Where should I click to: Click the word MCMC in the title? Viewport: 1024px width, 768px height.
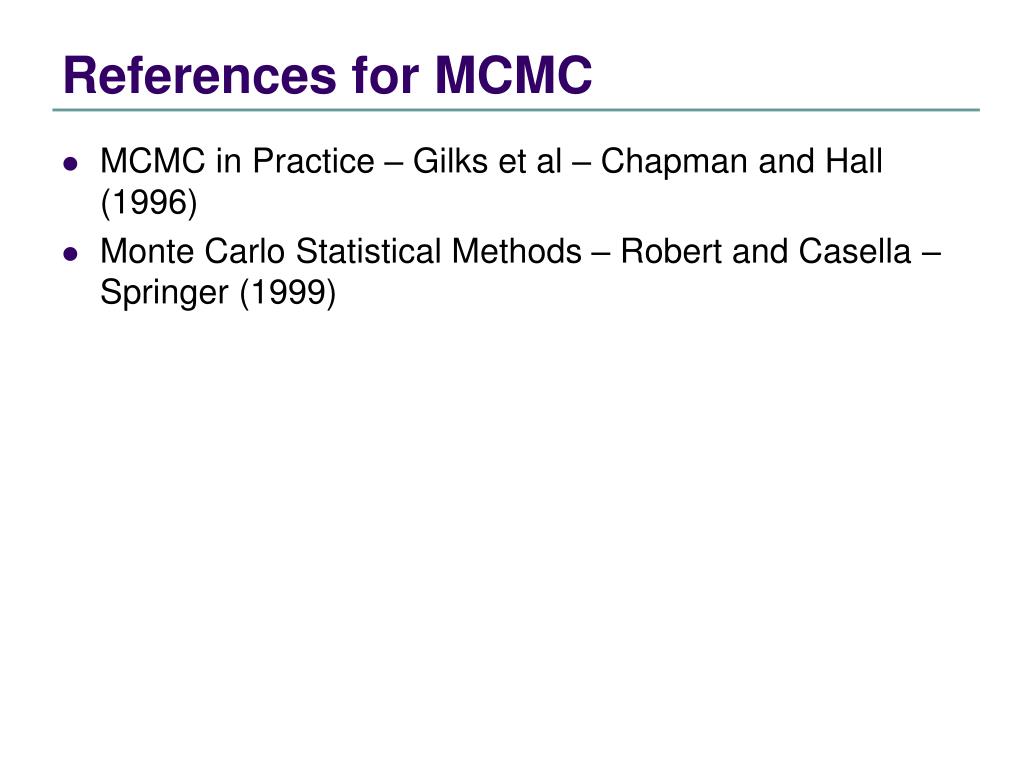[513, 75]
